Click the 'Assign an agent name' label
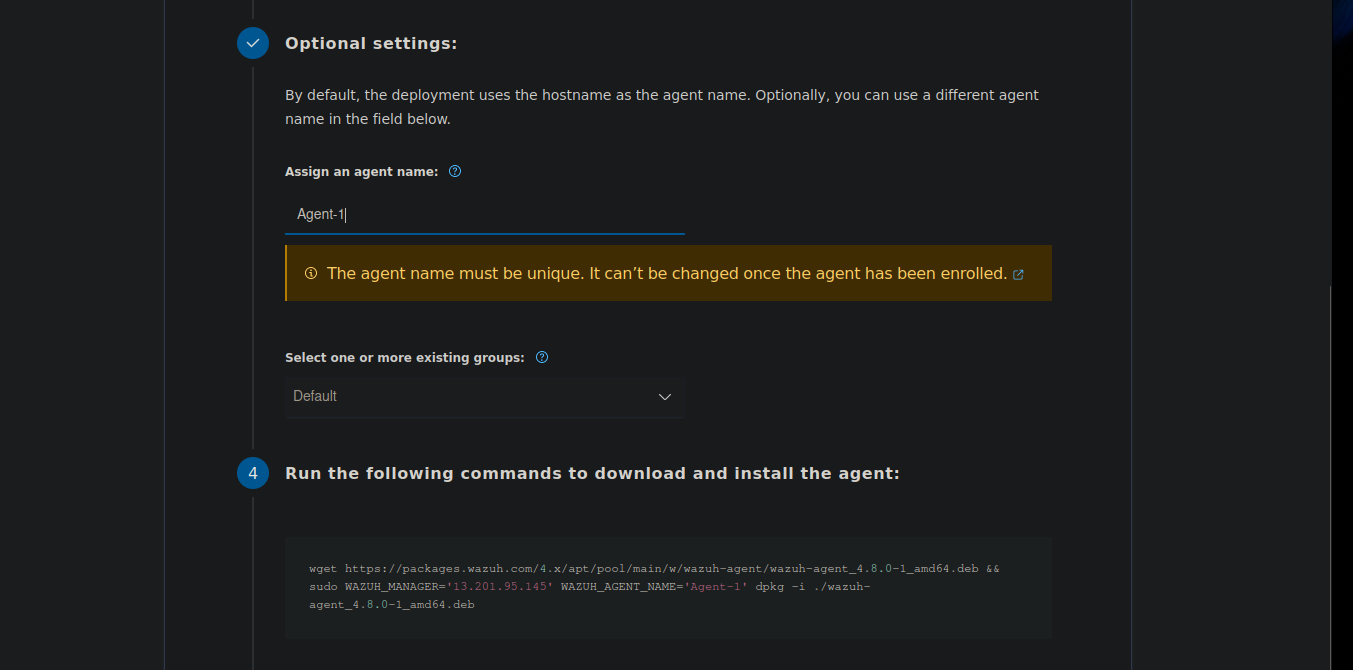The height and width of the screenshot is (670, 1353). pos(362,171)
